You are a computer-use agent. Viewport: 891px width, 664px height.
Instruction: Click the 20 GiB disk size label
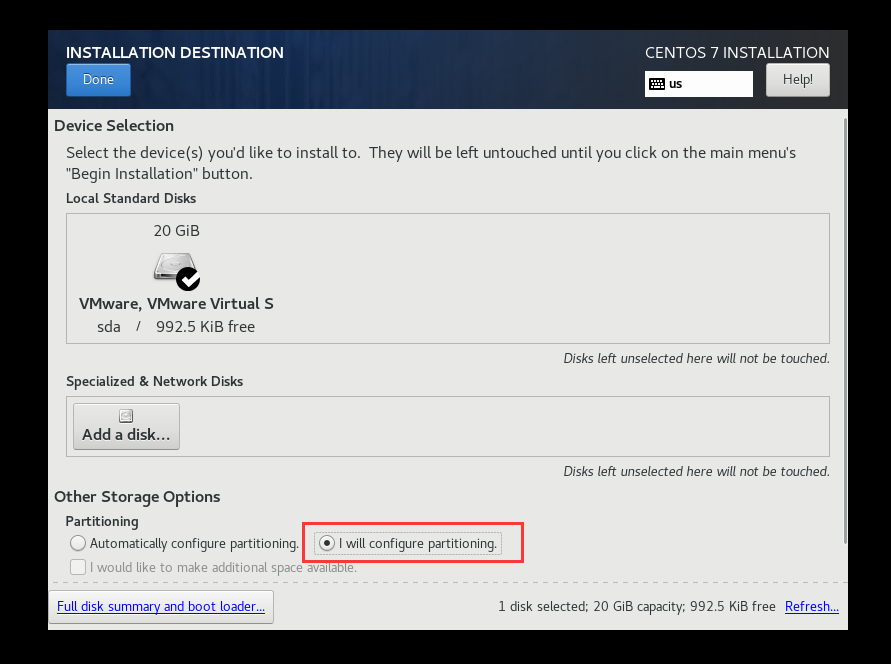click(177, 231)
